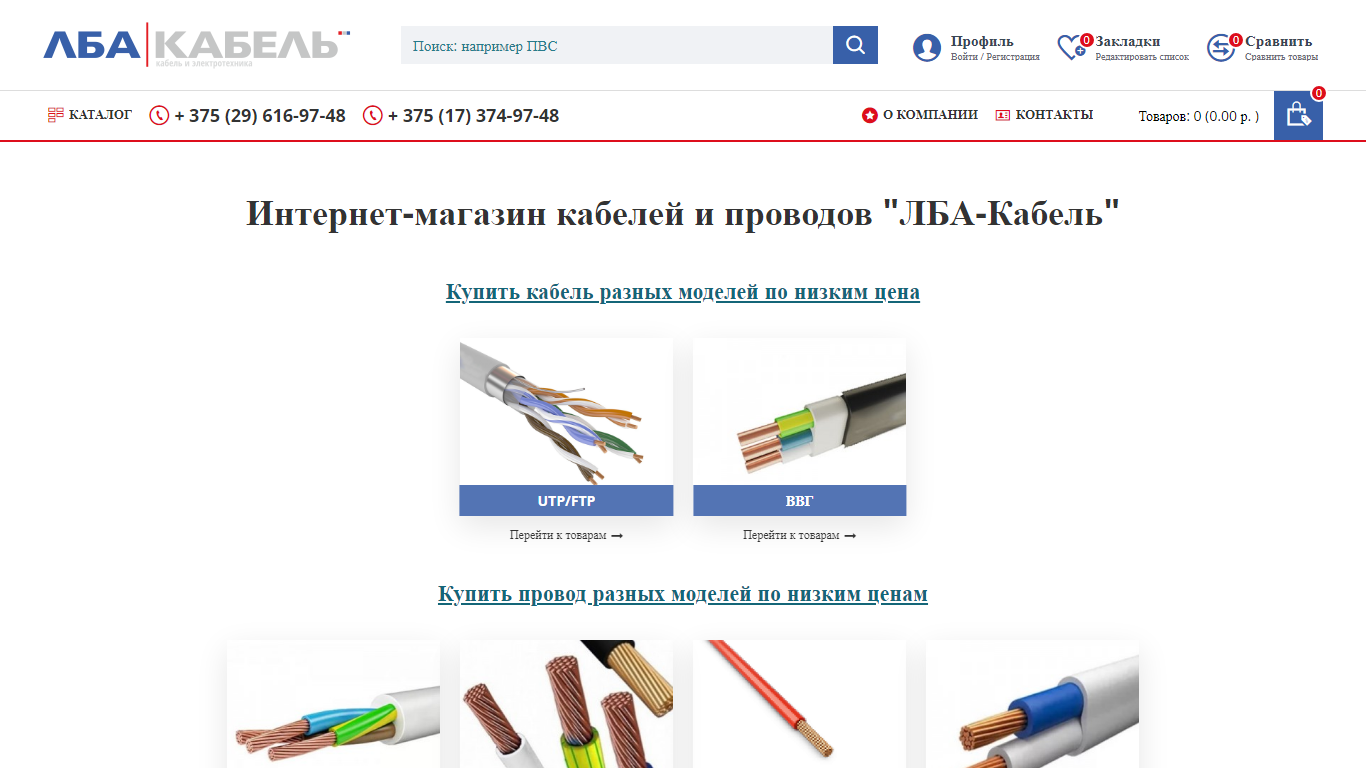
Task: Open 'Купить провод разных моделей' heading link
Action: [683, 594]
